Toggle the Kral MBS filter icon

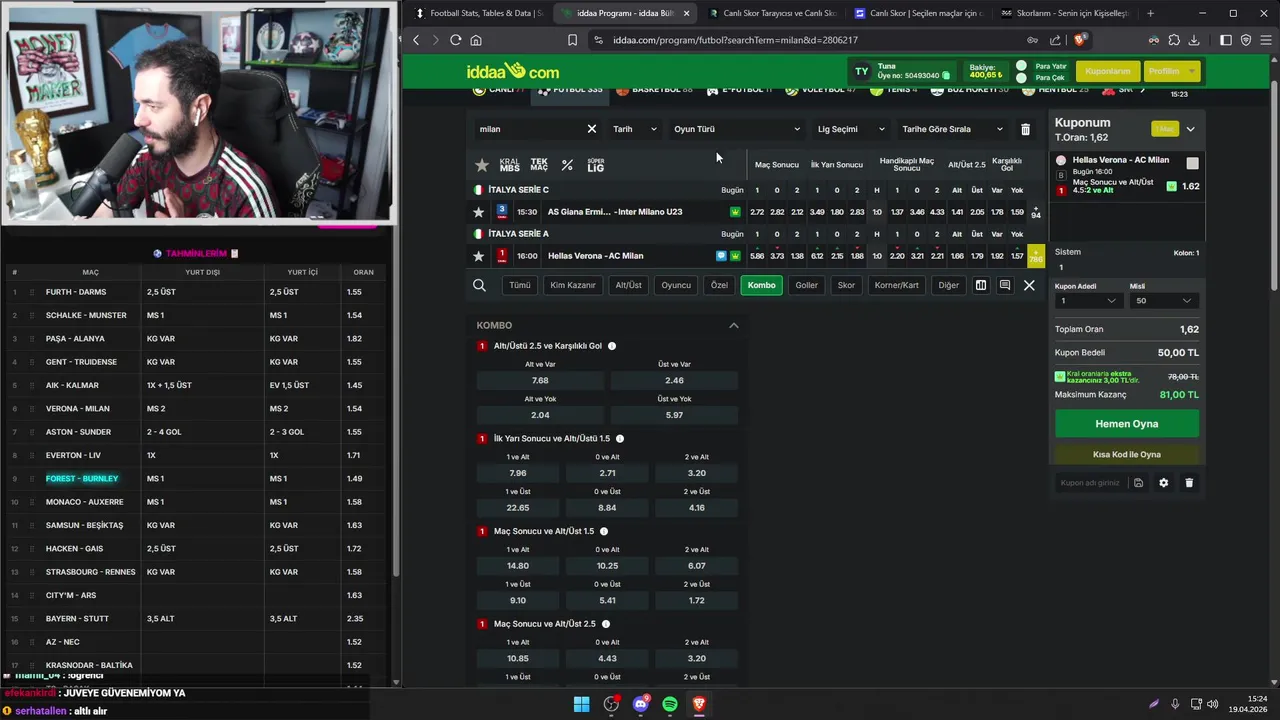pyautogui.click(x=510, y=165)
